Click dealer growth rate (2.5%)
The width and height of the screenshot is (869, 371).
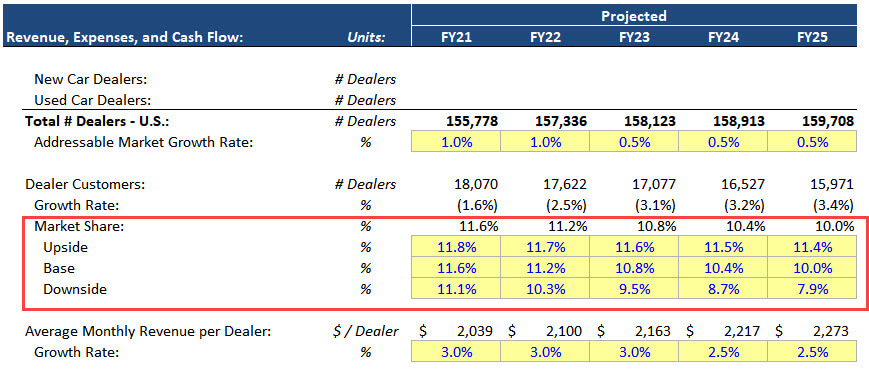tap(566, 205)
